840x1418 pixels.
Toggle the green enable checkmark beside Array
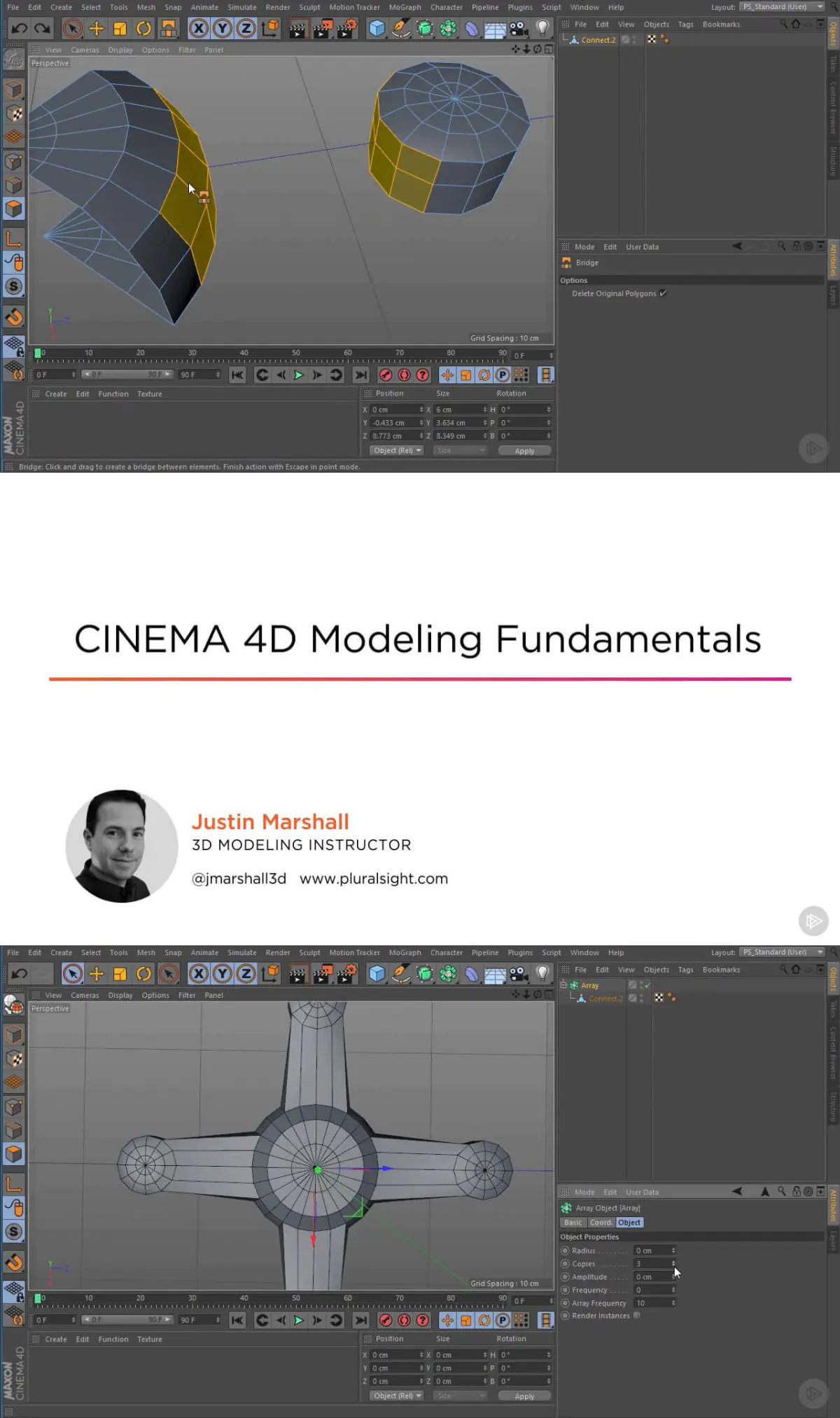pos(647,985)
